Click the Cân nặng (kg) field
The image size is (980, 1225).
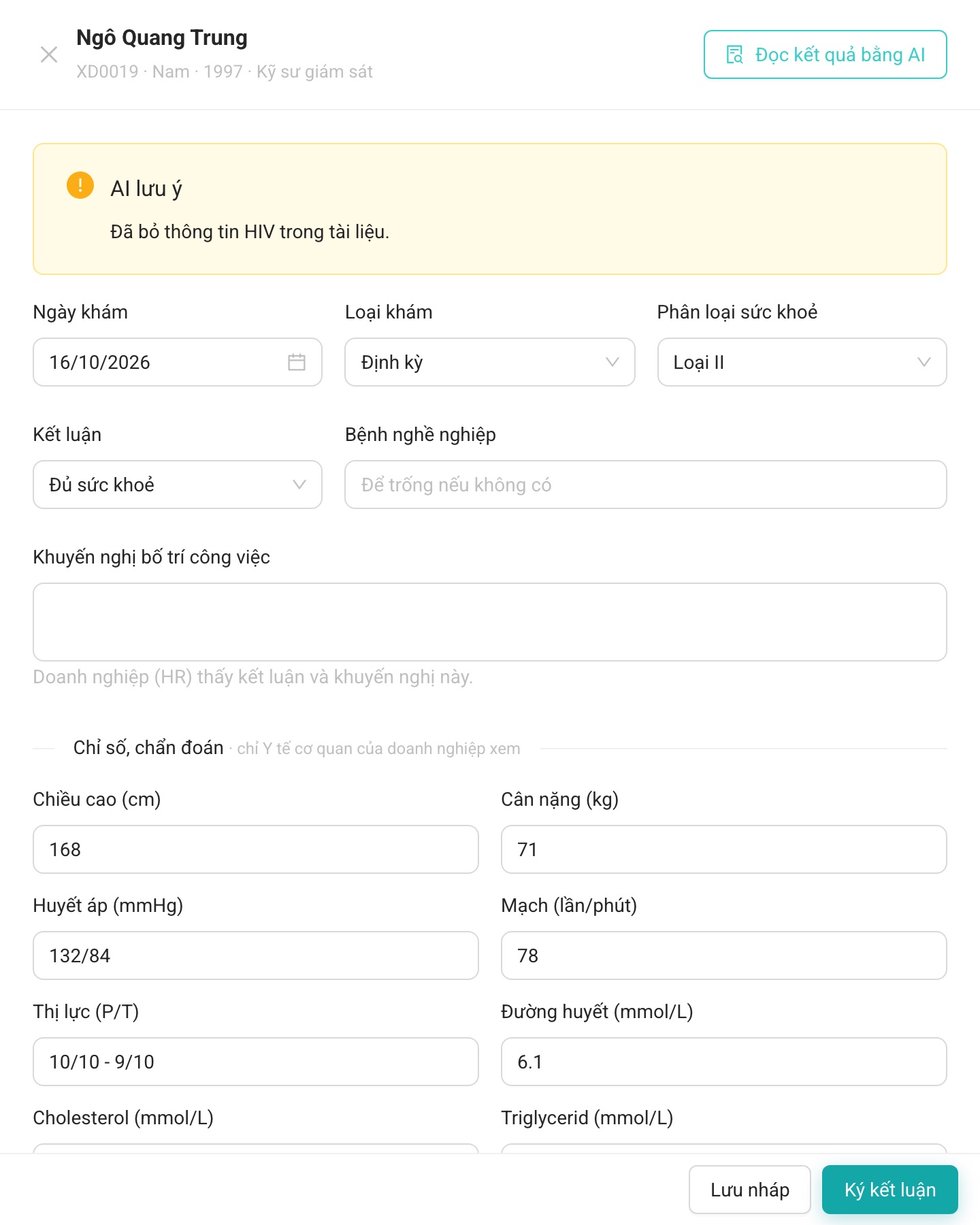[724, 849]
